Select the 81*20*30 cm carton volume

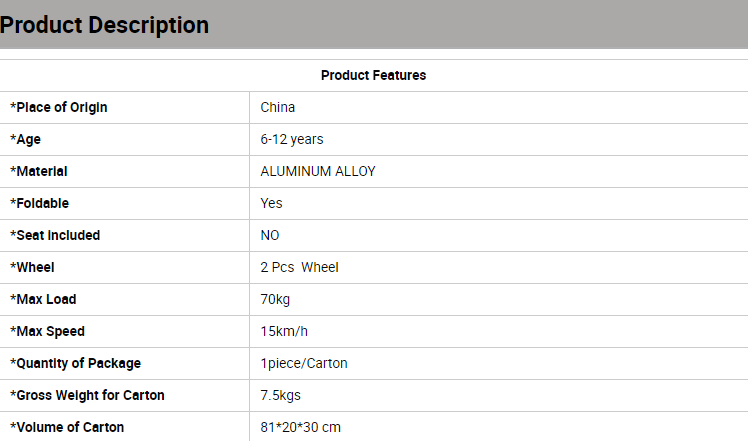[x=301, y=427]
